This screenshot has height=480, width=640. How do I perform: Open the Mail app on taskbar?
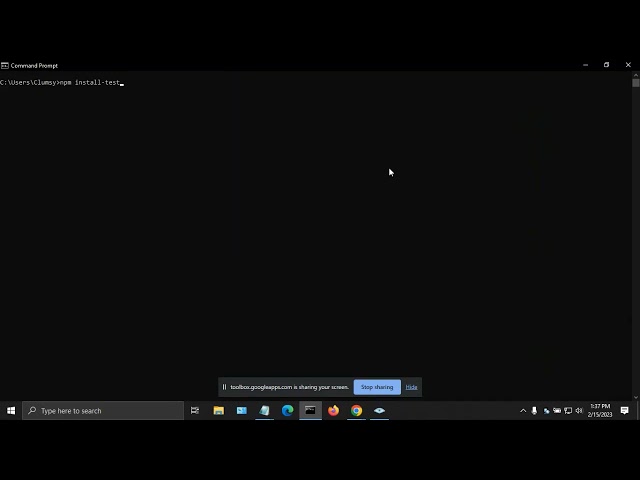pyautogui.click(x=242, y=411)
